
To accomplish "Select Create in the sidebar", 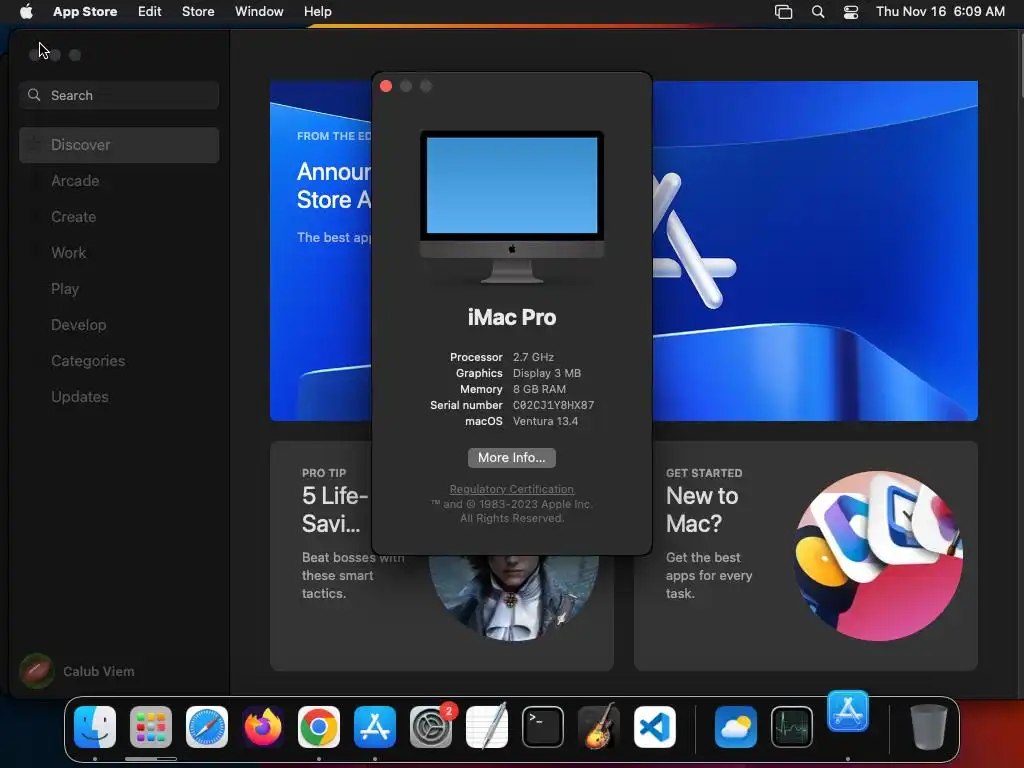I will 119,217.
